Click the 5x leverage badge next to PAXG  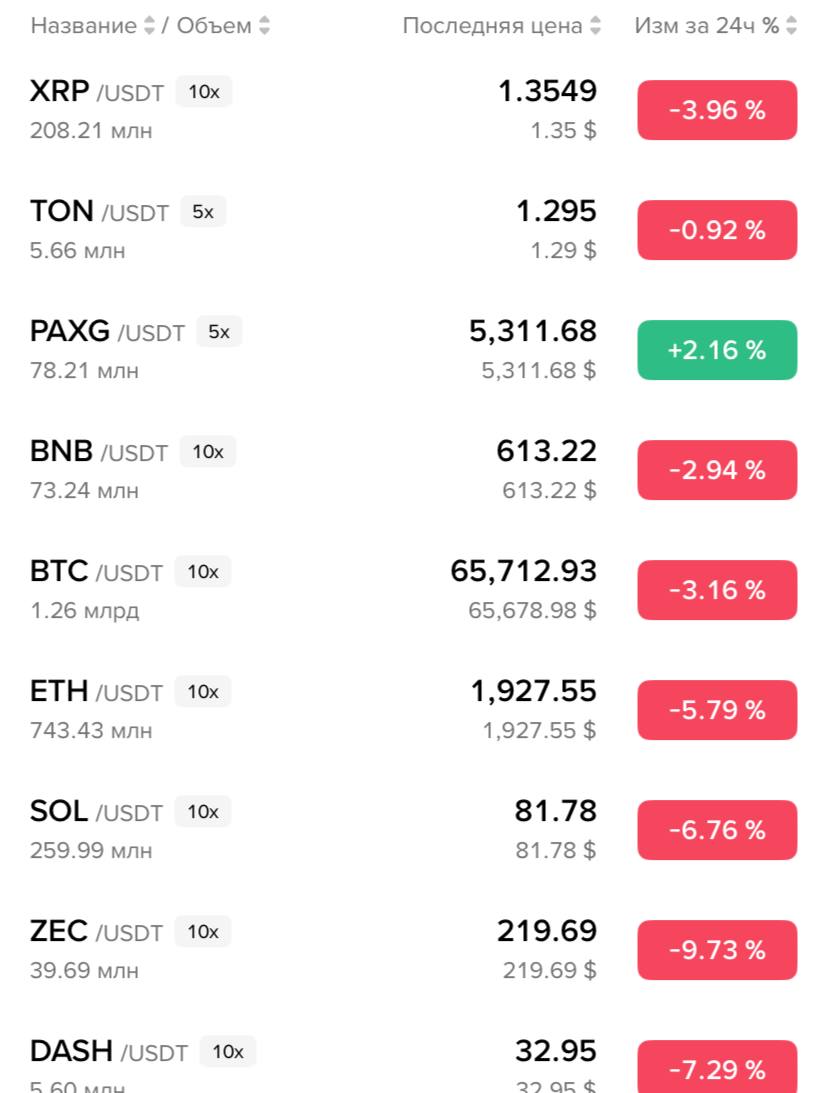pos(219,332)
